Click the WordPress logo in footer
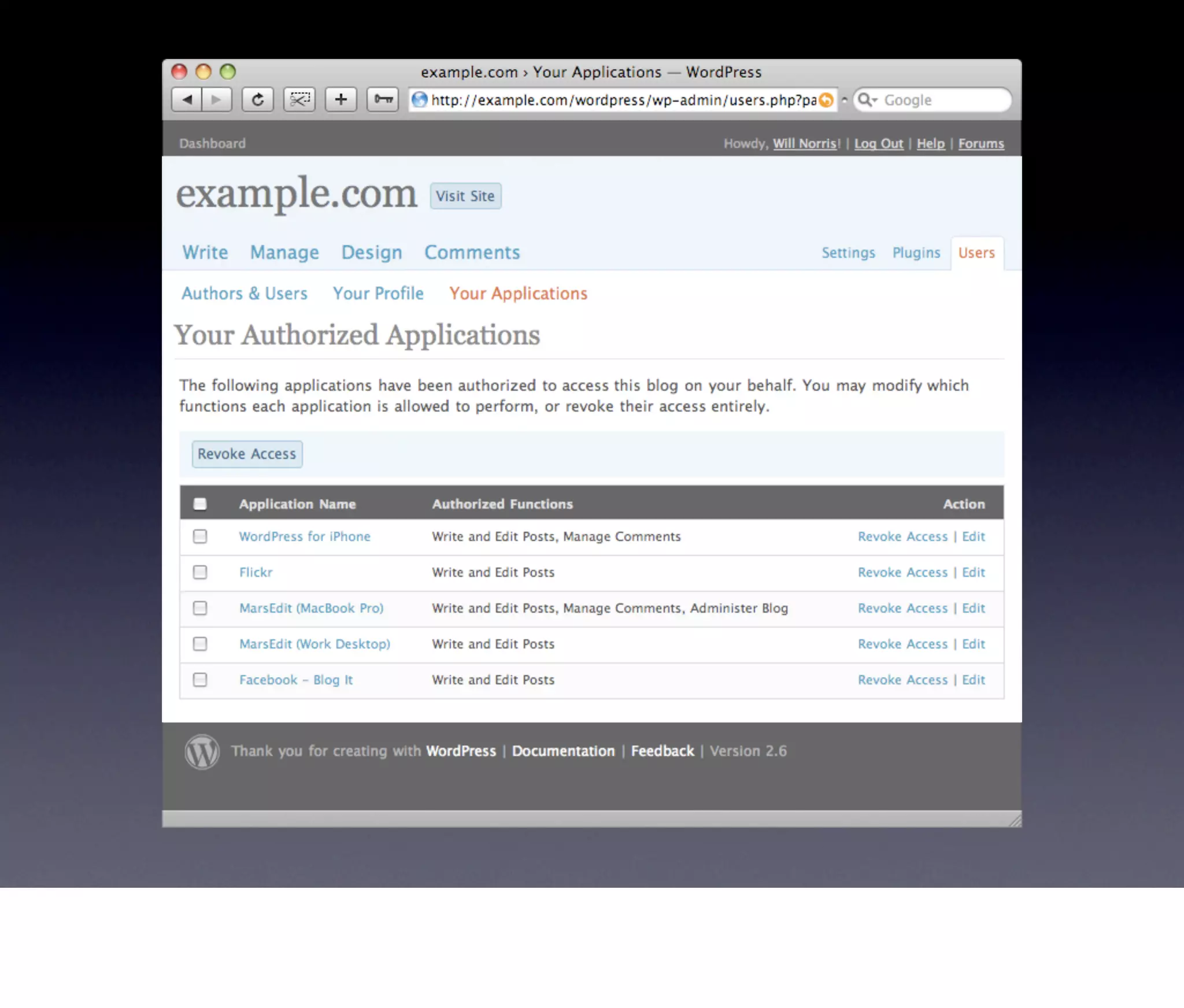 (202, 751)
